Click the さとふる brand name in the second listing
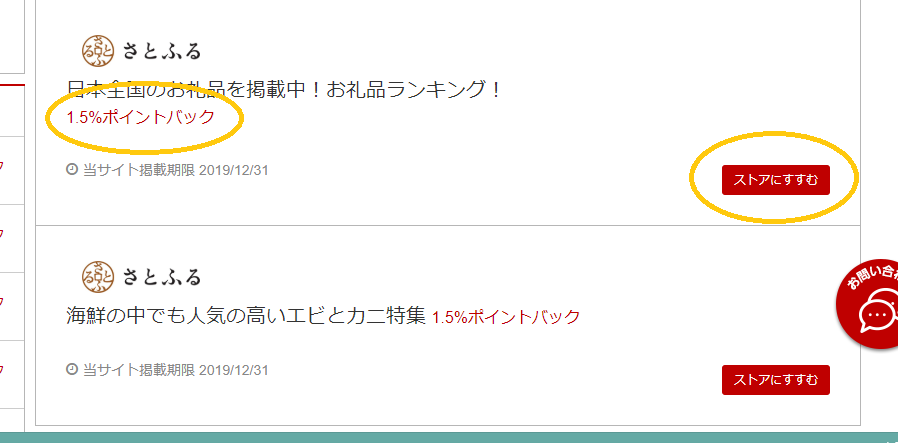This screenshot has width=898, height=443. 162,277
